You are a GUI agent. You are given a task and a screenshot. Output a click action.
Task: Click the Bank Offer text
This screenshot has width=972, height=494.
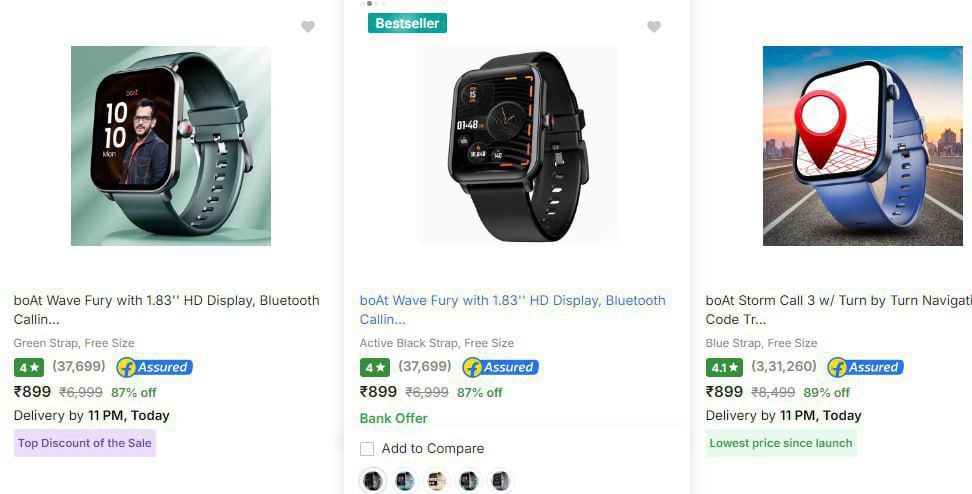click(394, 418)
